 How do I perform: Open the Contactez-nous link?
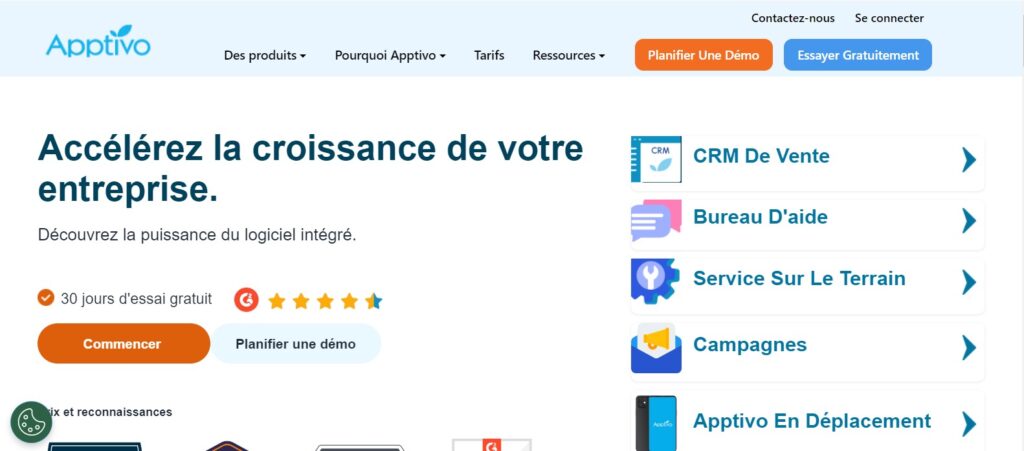pos(792,18)
